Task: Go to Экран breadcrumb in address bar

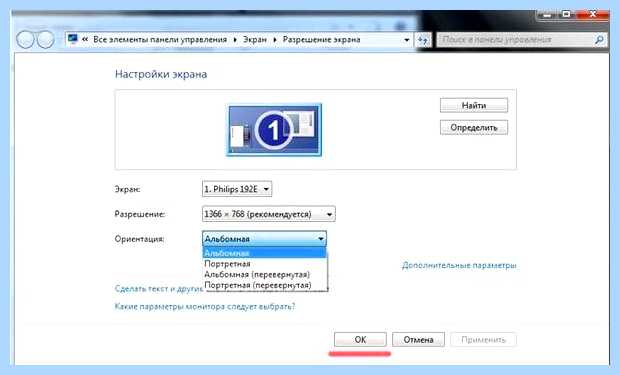Action: pyautogui.click(x=255, y=40)
